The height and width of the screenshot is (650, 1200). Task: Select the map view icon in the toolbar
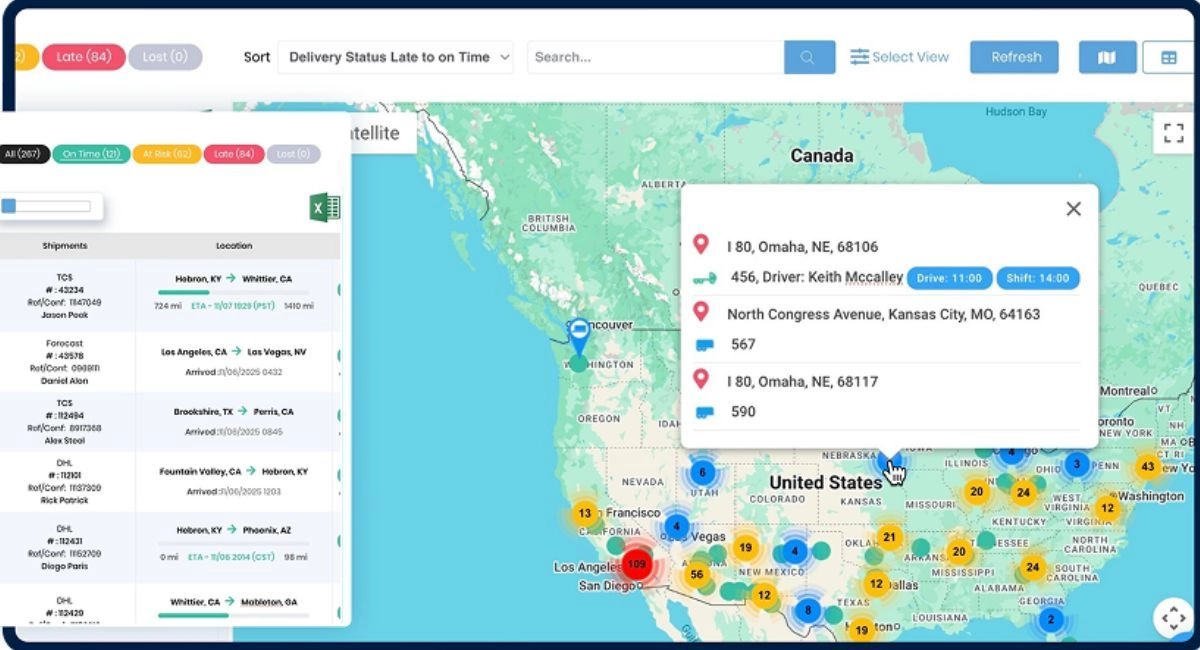(1106, 57)
